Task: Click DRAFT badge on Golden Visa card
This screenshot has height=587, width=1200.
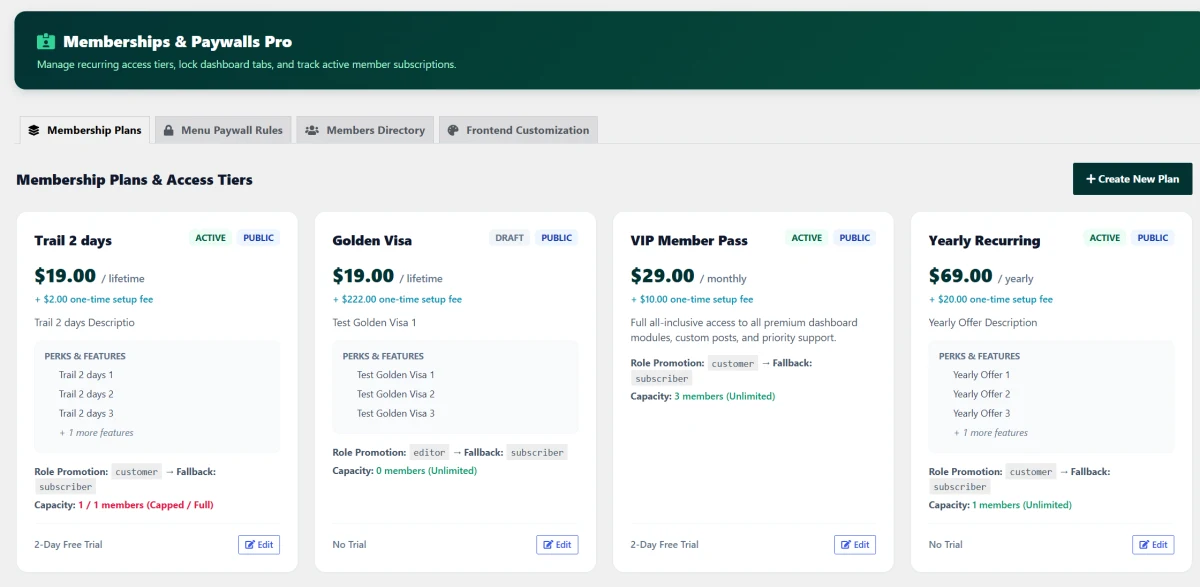Action: click(x=509, y=238)
